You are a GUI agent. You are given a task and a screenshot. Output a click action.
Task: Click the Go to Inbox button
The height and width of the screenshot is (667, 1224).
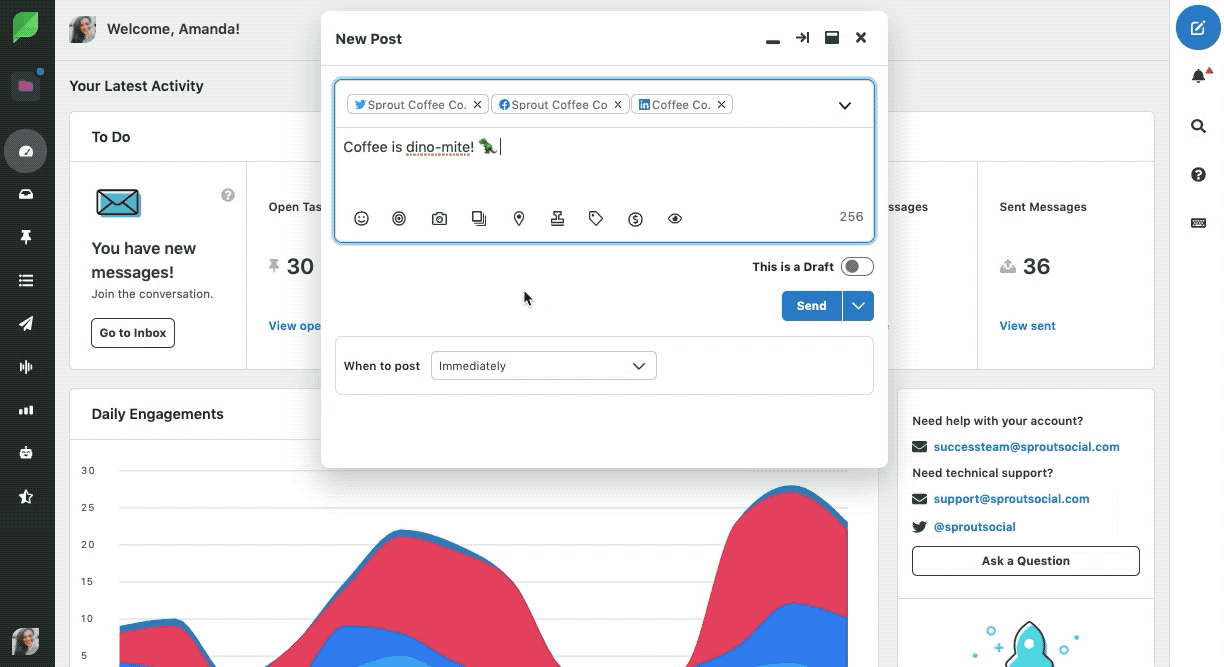coord(133,333)
